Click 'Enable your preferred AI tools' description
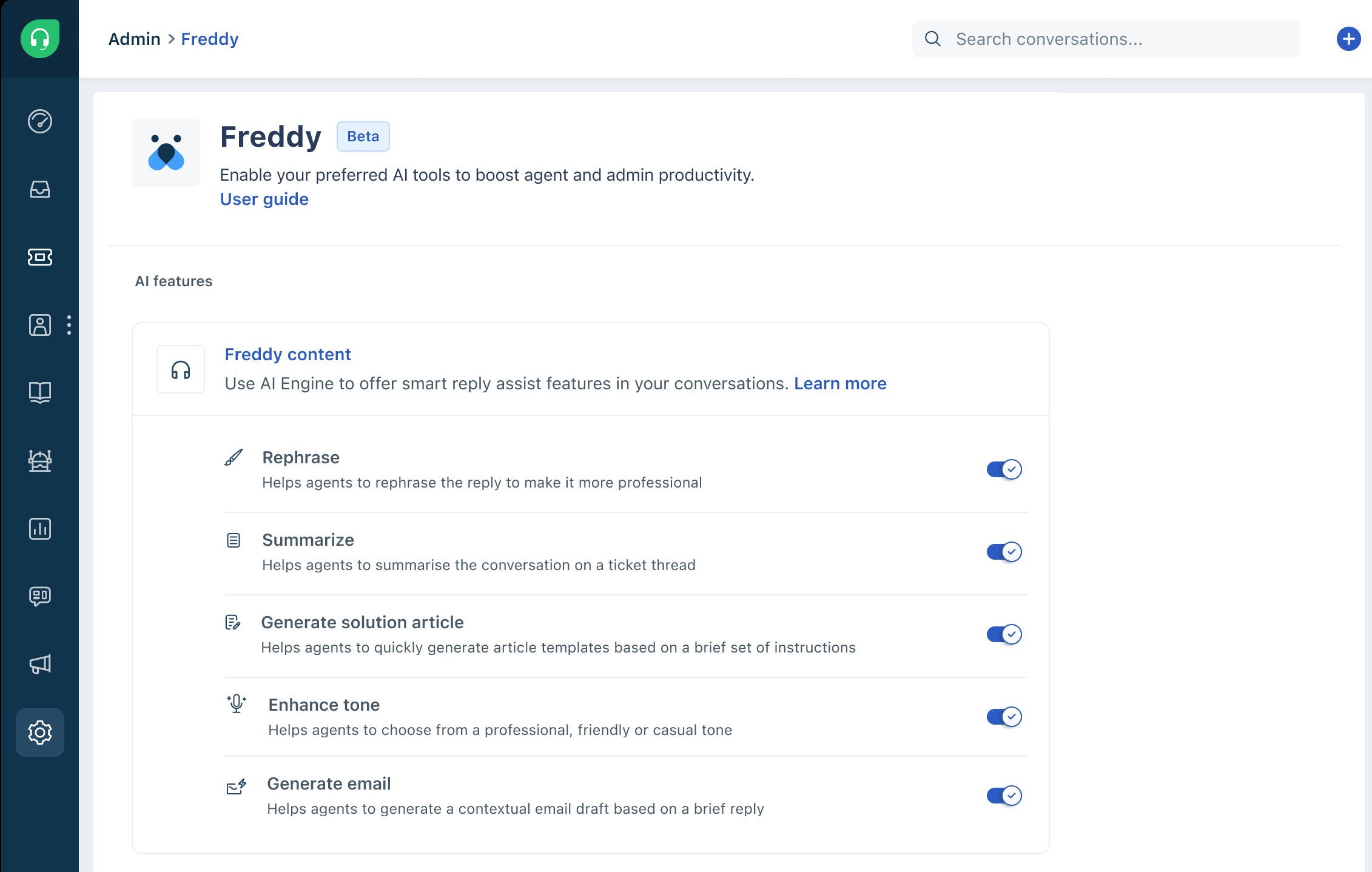This screenshot has width=1372, height=872. 487,175
